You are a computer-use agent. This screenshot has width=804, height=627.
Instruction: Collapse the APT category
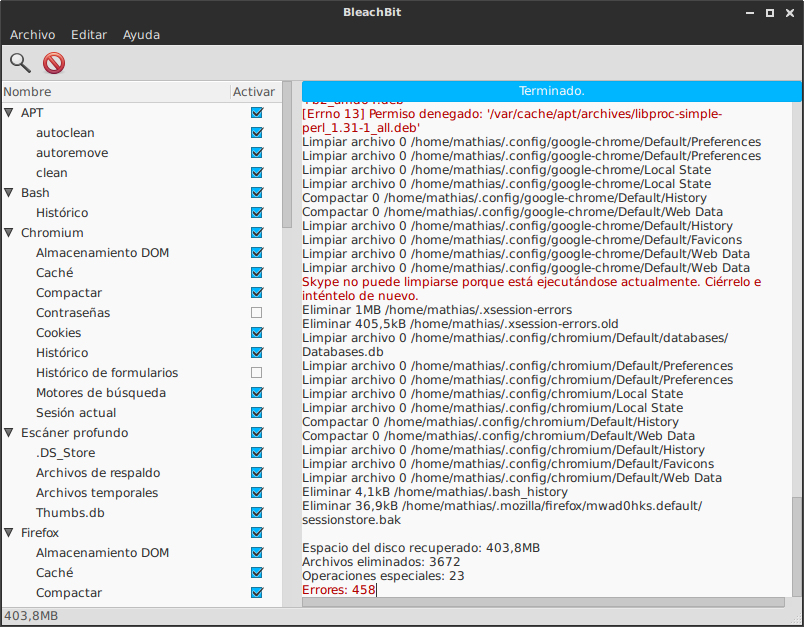tap(8, 112)
